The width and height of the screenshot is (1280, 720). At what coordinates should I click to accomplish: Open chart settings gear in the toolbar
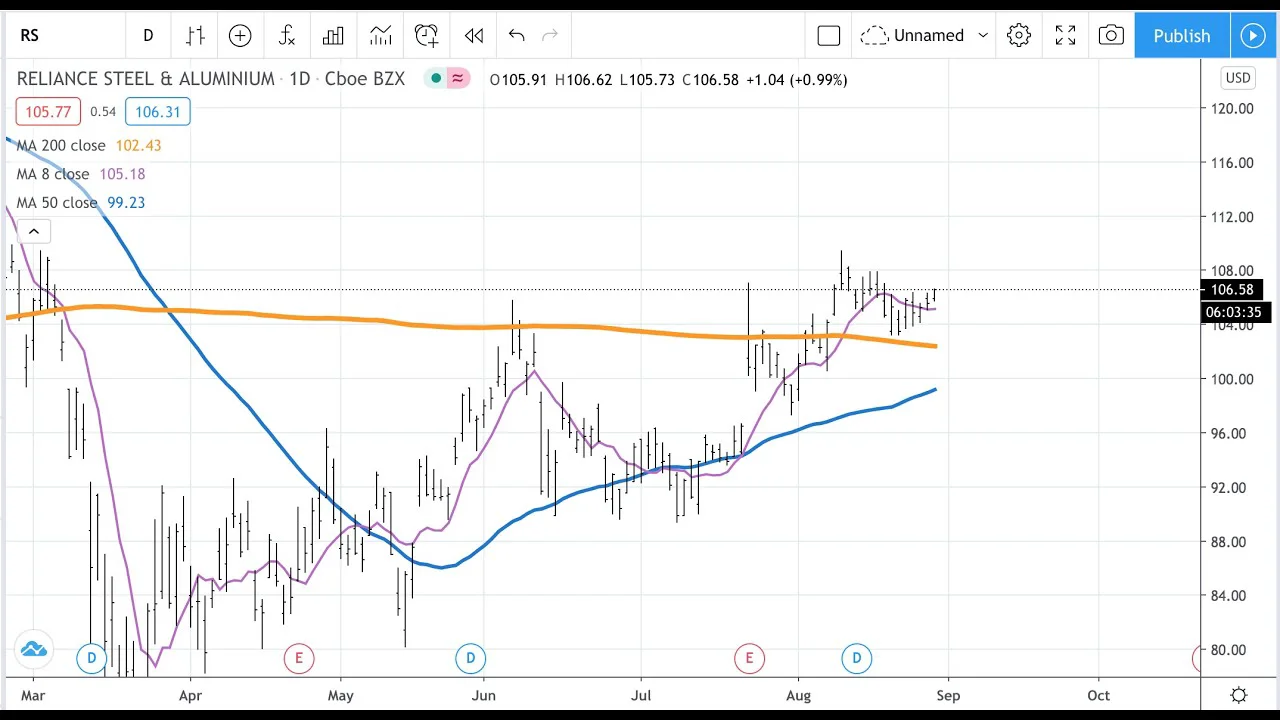pyautogui.click(x=1019, y=36)
